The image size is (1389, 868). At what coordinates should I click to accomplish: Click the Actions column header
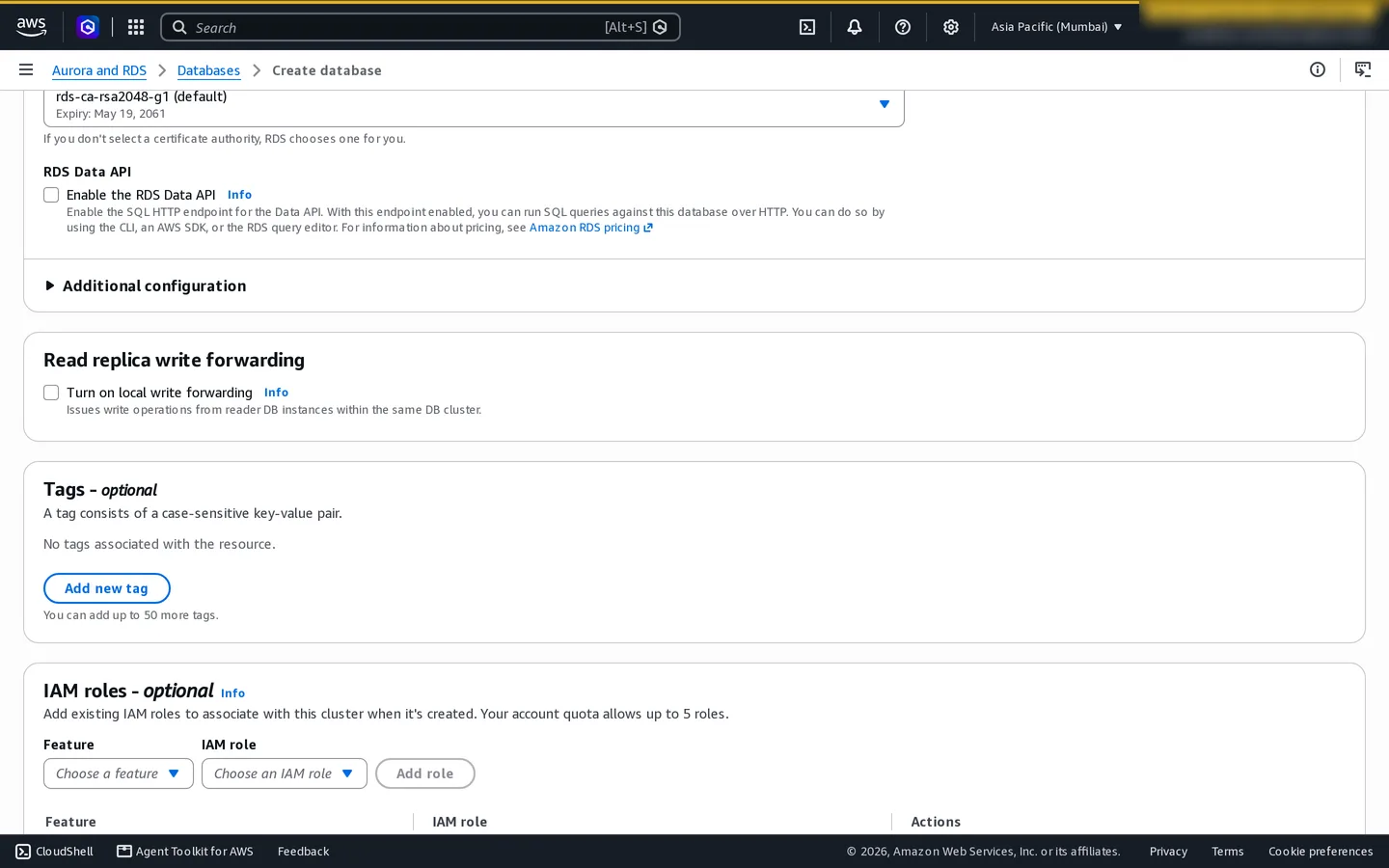coord(936,822)
